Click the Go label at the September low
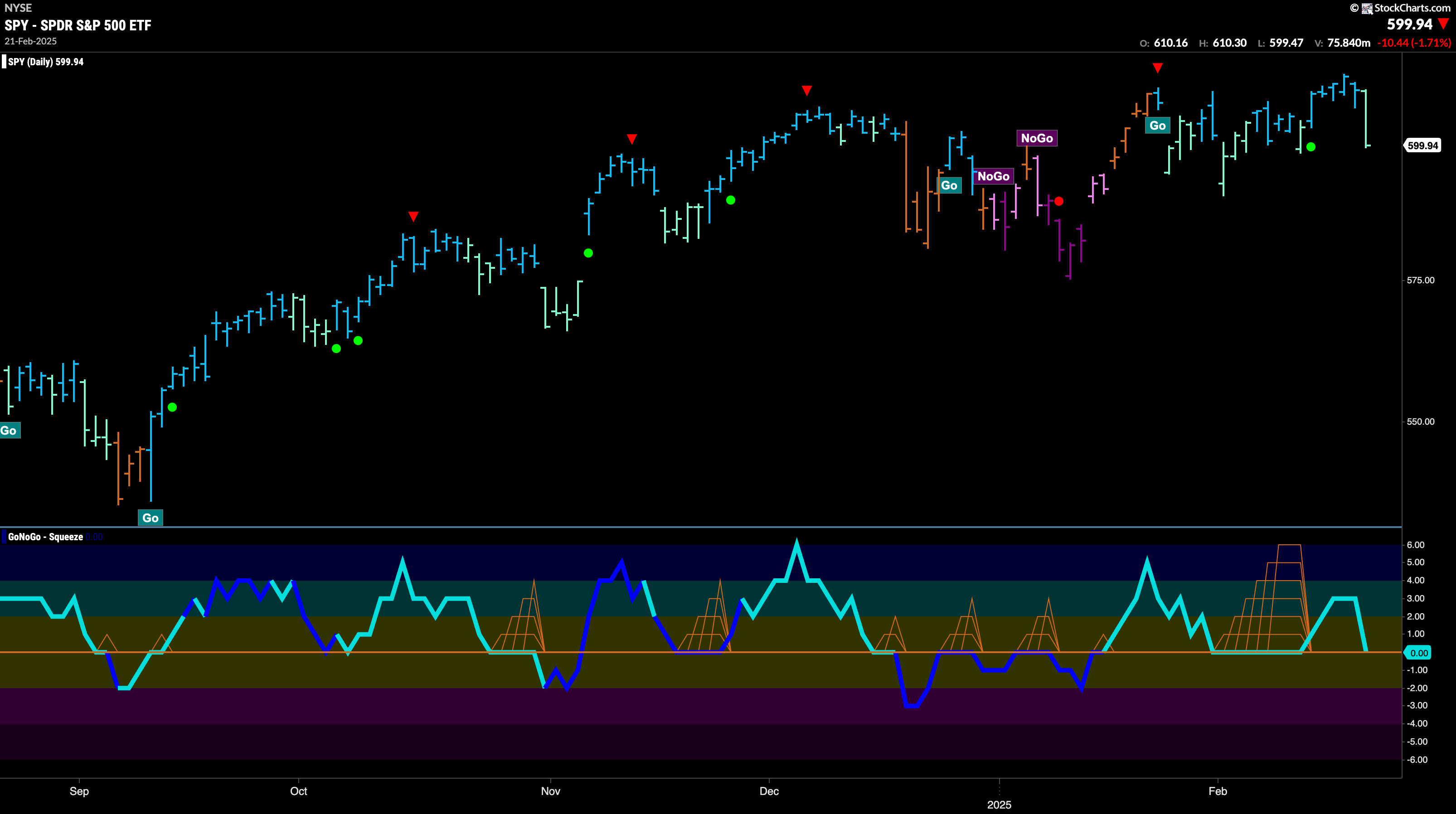The width and height of the screenshot is (1456, 814). click(x=150, y=518)
